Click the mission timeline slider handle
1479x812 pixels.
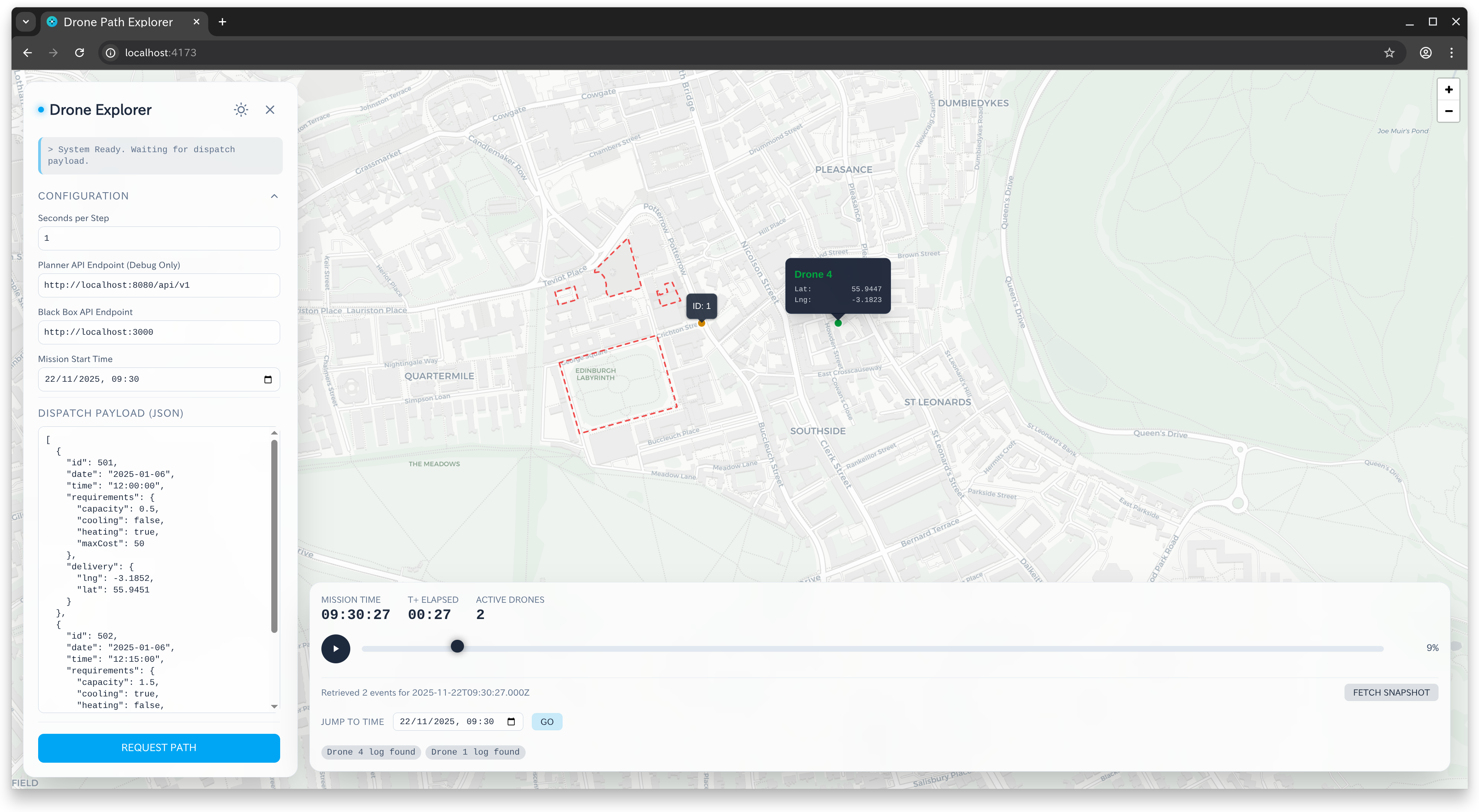[x=457, y=647]
